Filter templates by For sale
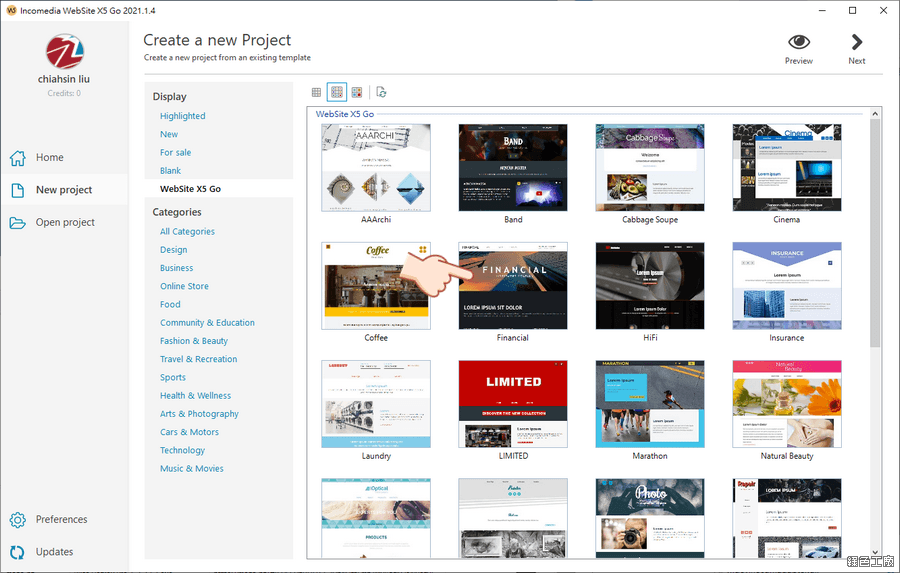This screenshot has width=900, height=573. [x=176, y=153]
